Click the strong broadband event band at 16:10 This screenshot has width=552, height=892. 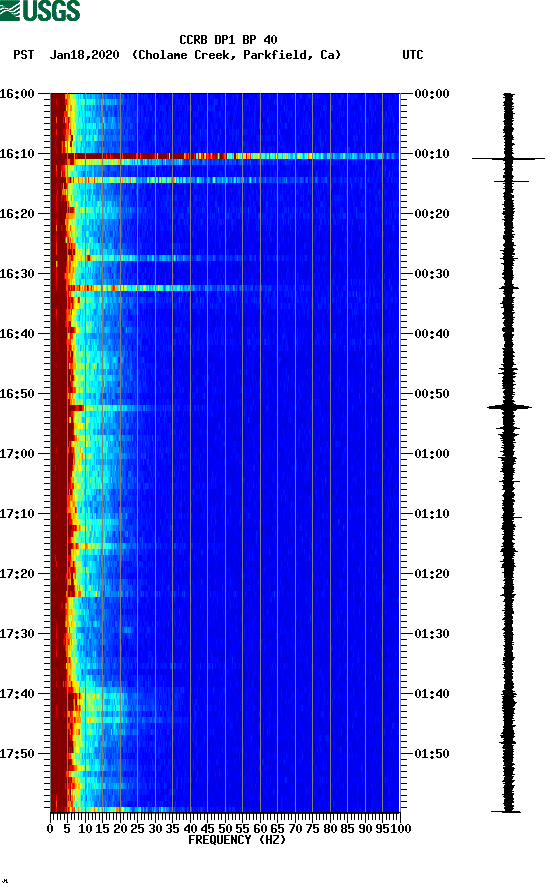pos(225,156)
